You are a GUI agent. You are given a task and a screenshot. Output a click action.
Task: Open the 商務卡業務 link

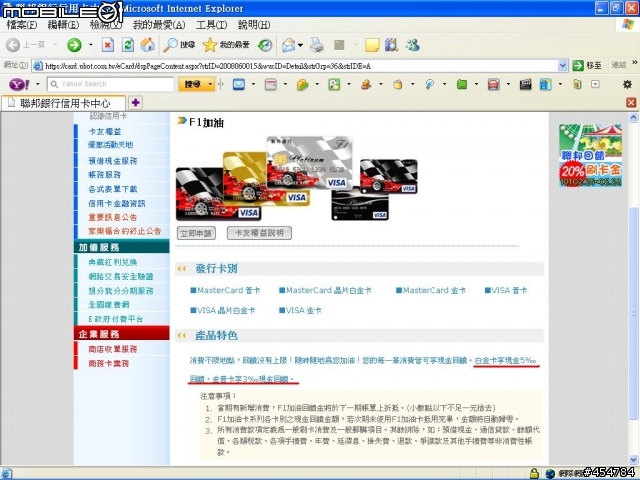pyautogui.click(x=109, y=363)
